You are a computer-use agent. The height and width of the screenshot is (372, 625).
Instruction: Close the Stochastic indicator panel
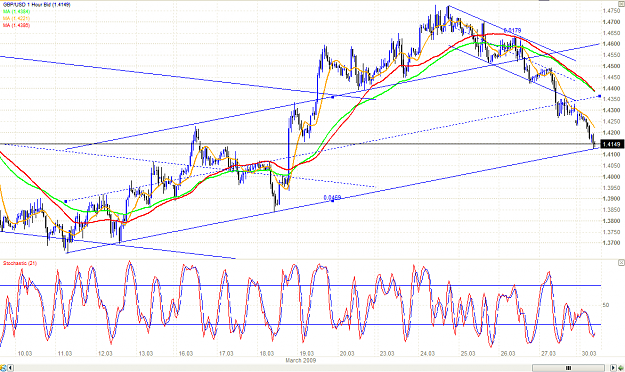click(x=621, y=262)
